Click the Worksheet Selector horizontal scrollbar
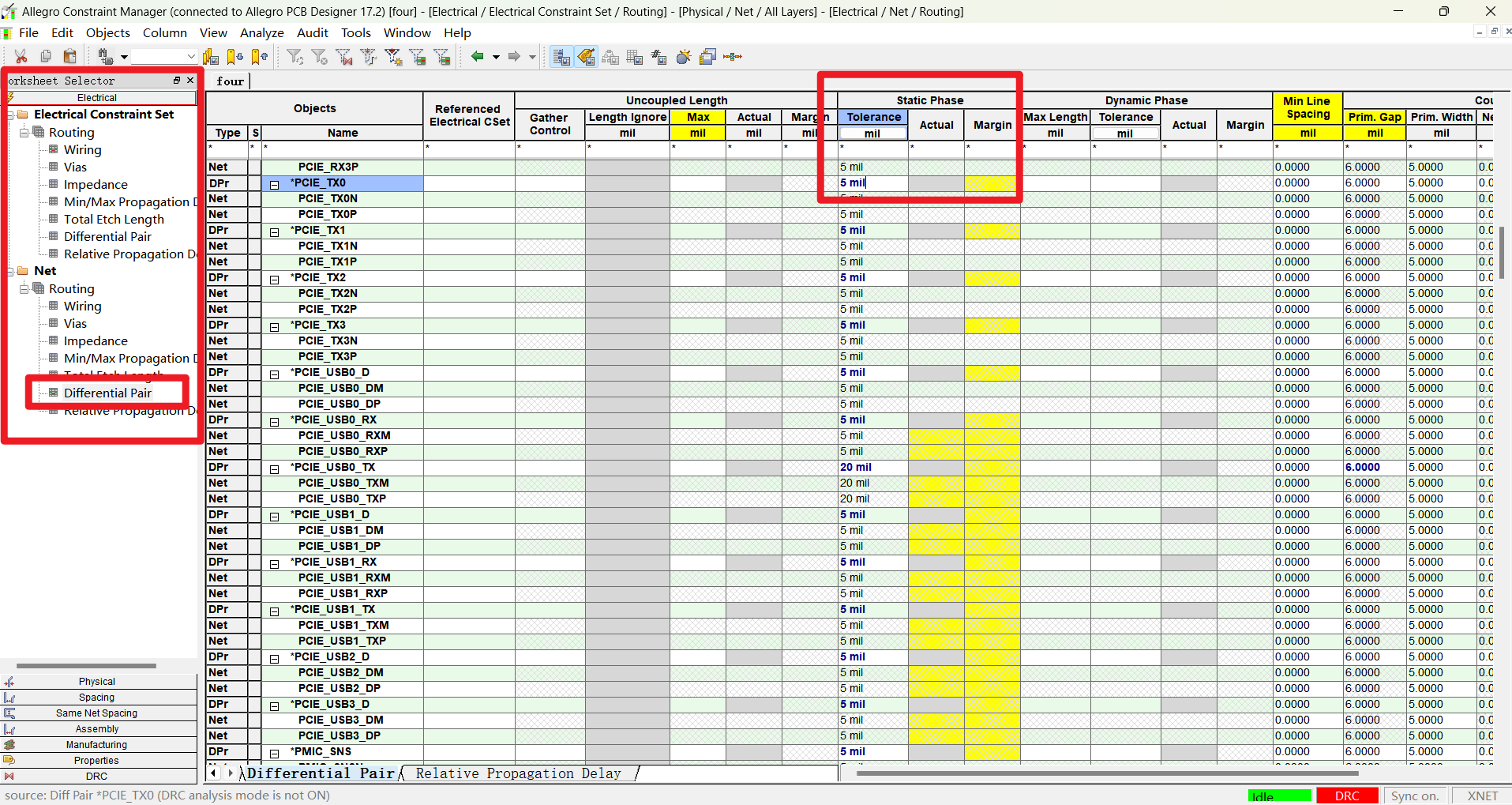The image size is (1512, 805). [86, 666]
